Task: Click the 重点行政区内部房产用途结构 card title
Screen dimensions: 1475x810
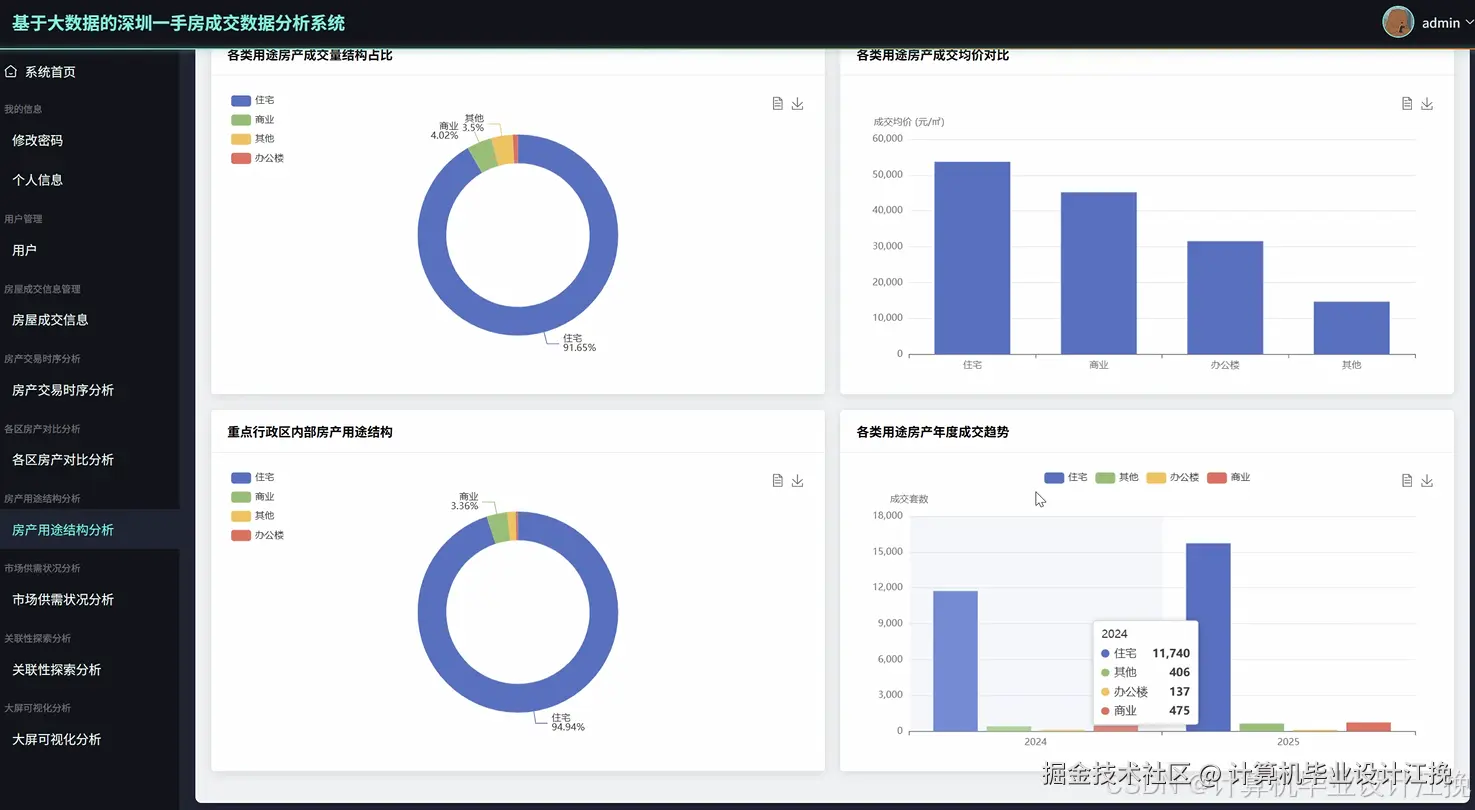Action: (x=310, y=432)
